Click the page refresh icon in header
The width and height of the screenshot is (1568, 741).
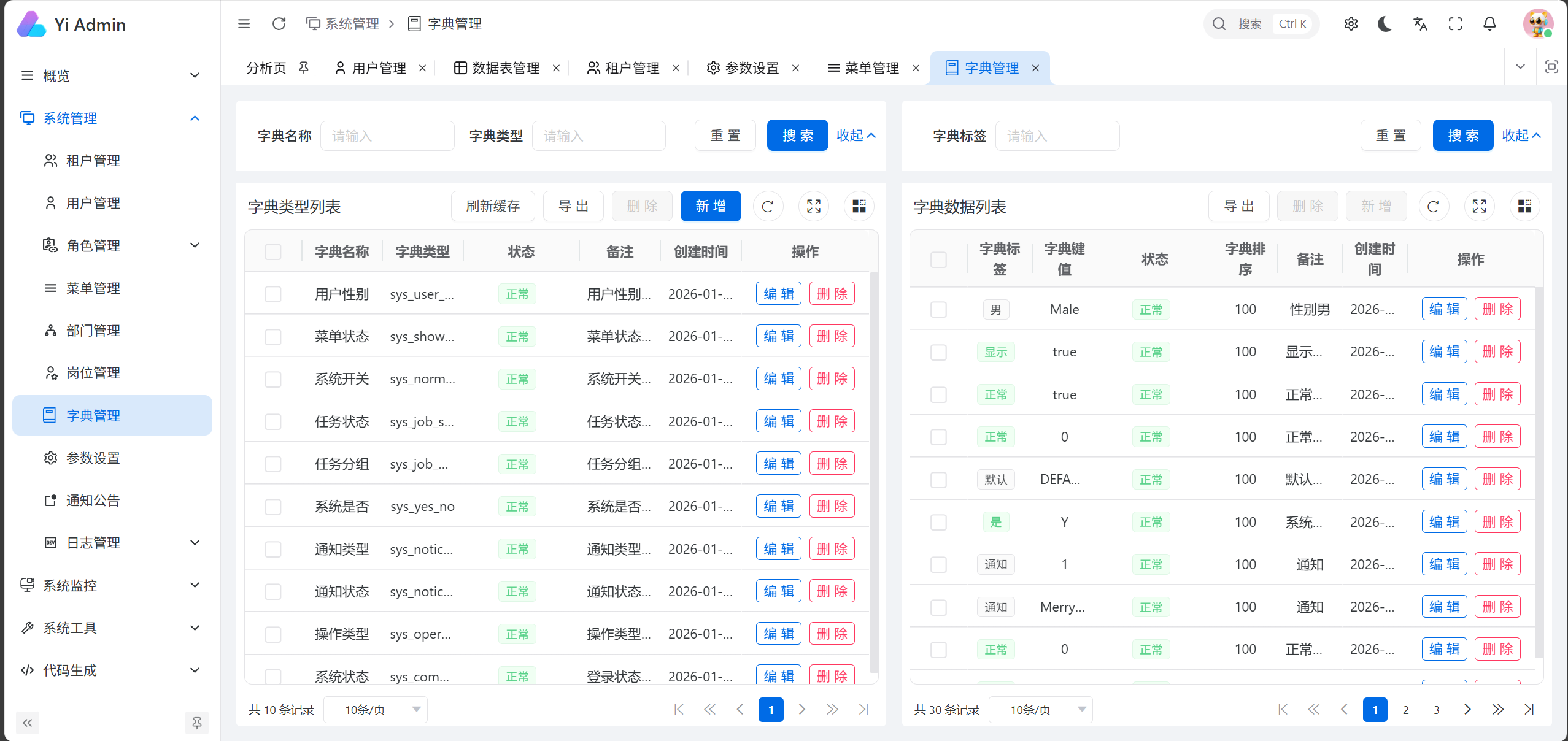click(279, 24)
